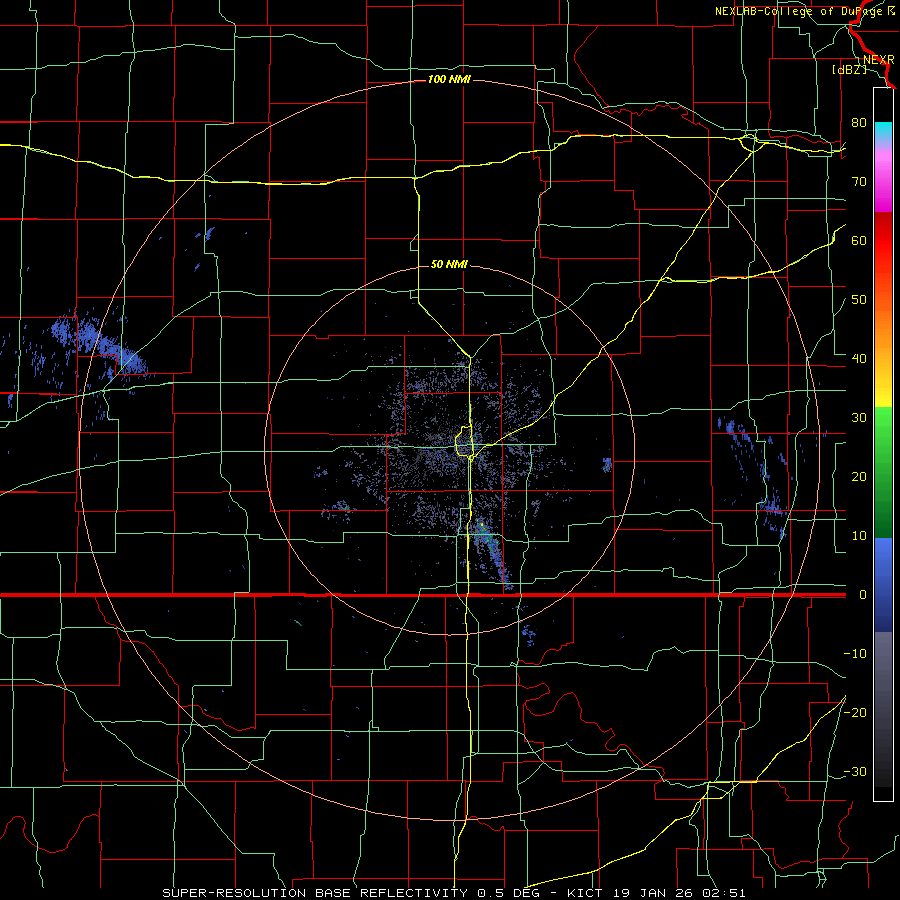Click the NEXR label above the color scale
Screen dimensions: 900x900
click(x=878, y=60)
